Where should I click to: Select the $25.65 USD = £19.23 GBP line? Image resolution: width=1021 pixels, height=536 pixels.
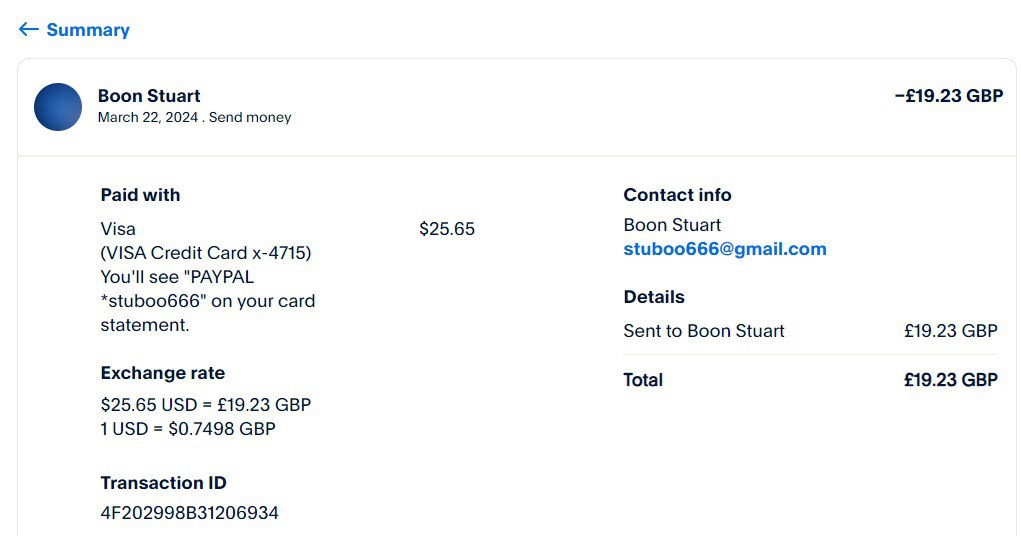tap(206, 405)
